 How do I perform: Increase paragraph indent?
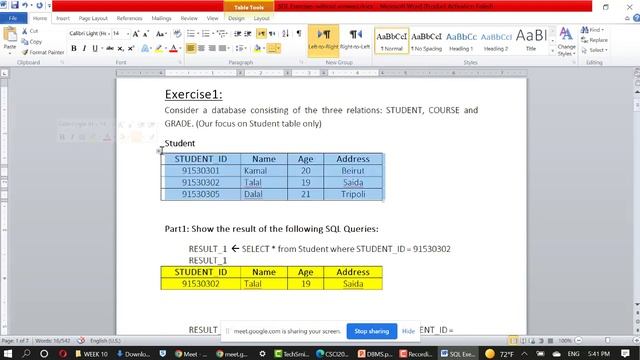tap(248, 34)
